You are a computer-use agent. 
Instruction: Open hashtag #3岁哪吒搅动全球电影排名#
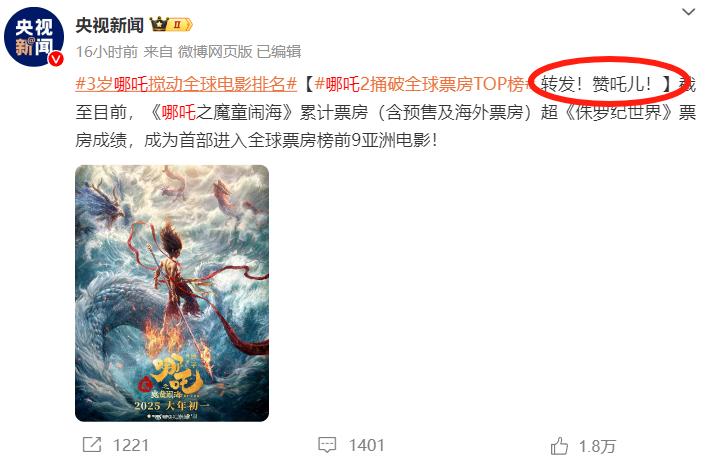click(186, 84)
